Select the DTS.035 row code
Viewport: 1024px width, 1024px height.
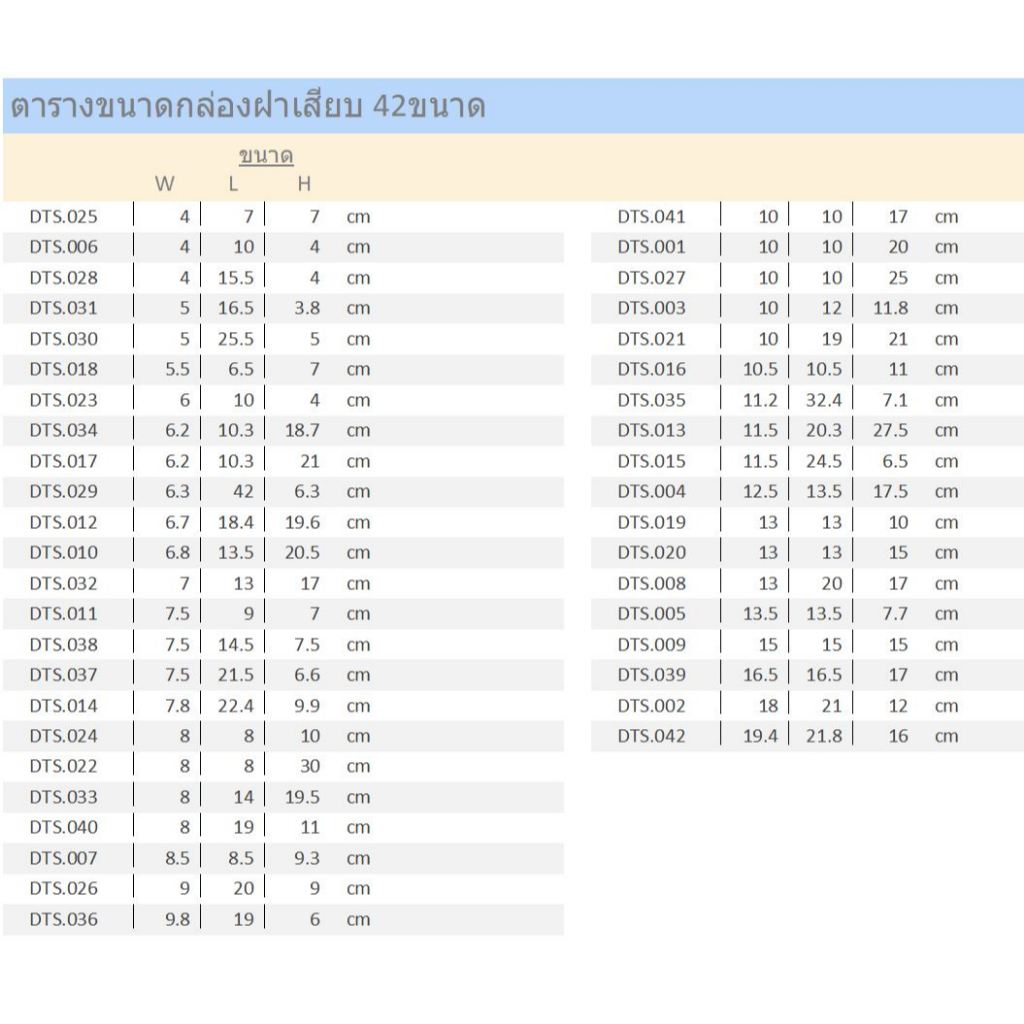pyautogui.click(x=651, y=400)
